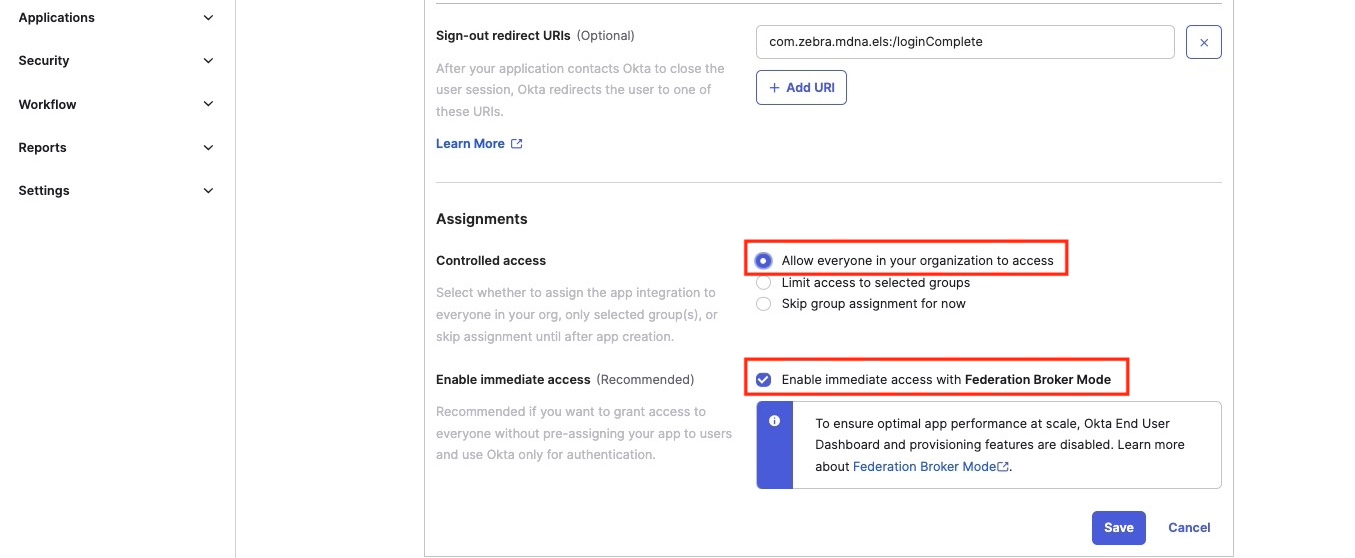Choose Skip group assignment for now
The height and width of the screenshot is (558, 1355).
pyautogui.click(x=764, y=304)
